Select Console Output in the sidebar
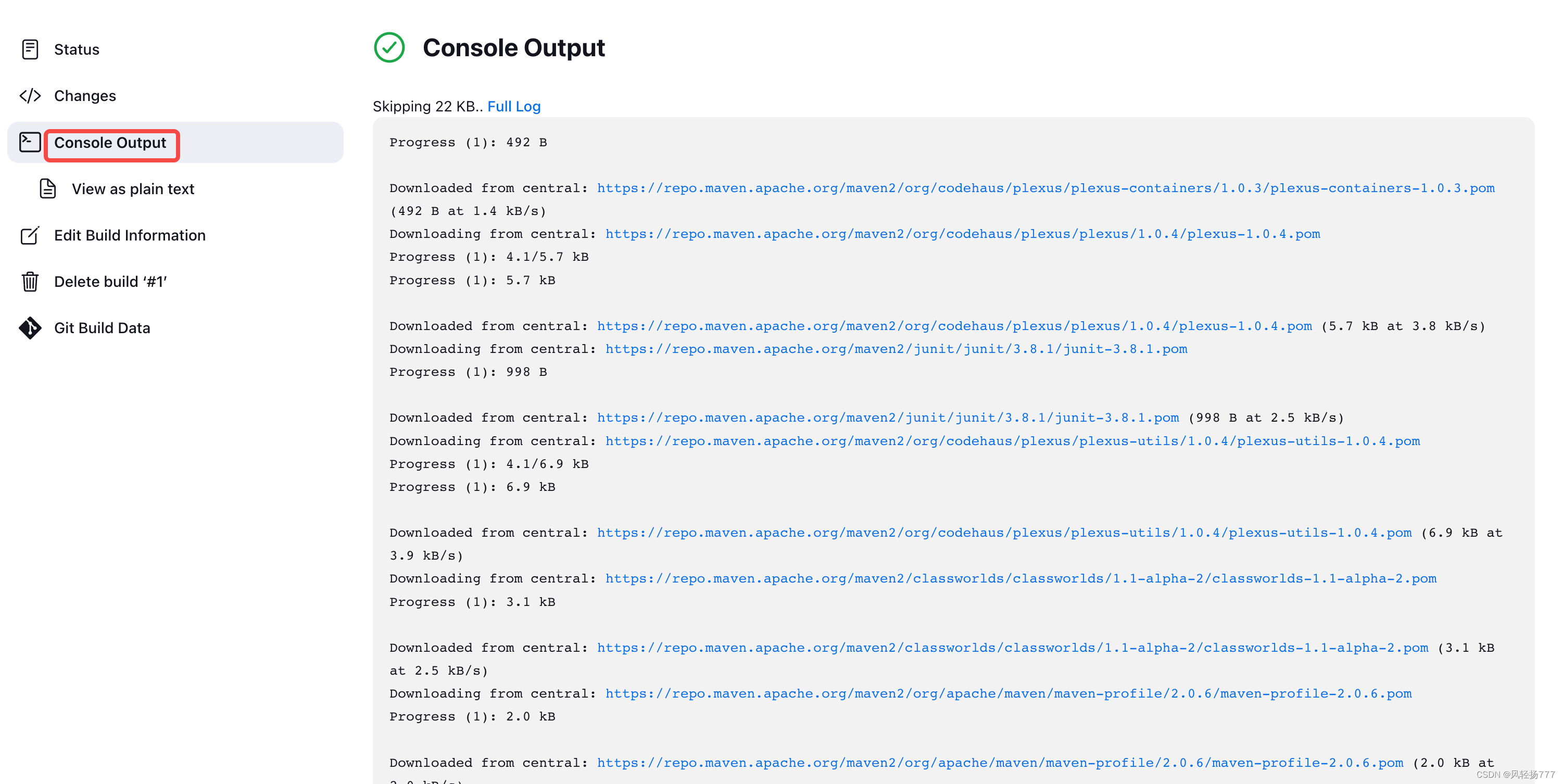 click(110, 143)
